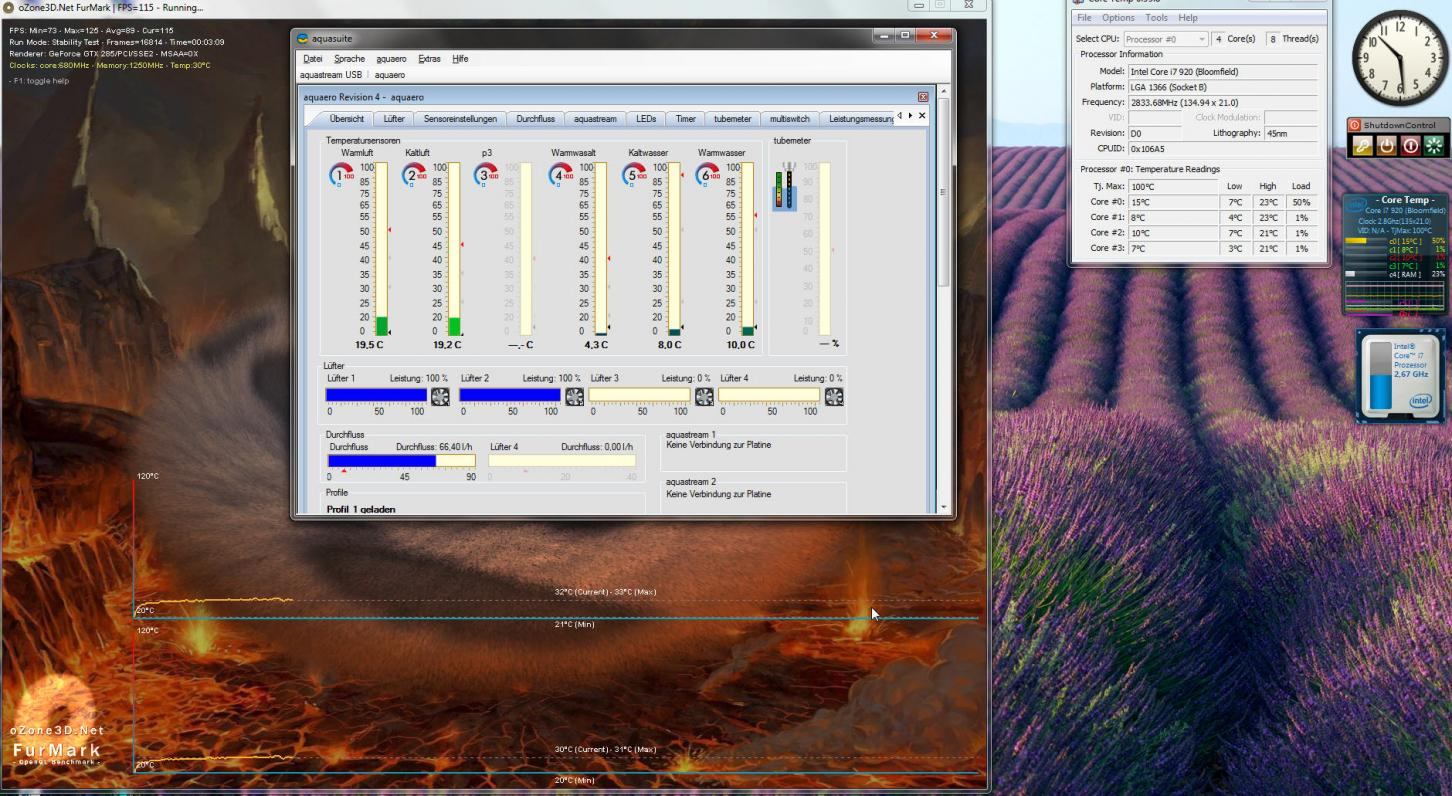Click the Model field in Core Temp
The width and height of the screenshot is (1452, 796).
click(x=1222, y=72)
